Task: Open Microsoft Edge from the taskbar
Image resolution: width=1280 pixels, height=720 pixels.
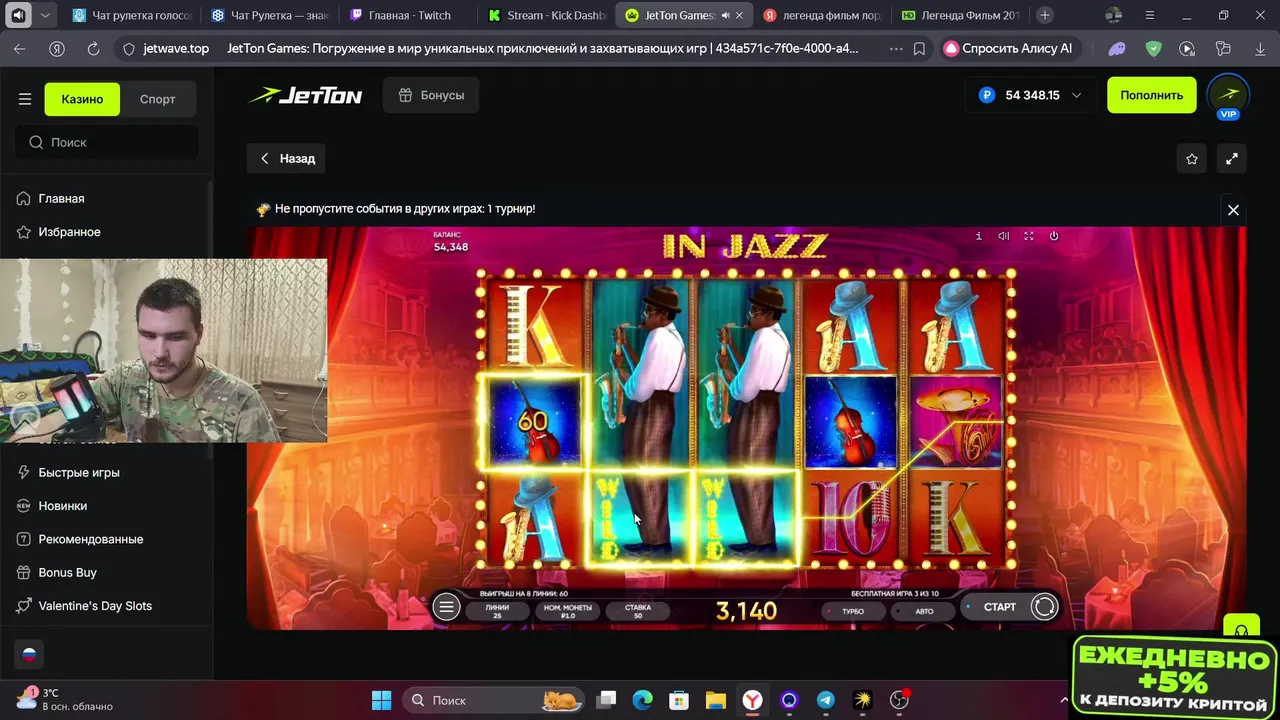Action: pos(642,700)
